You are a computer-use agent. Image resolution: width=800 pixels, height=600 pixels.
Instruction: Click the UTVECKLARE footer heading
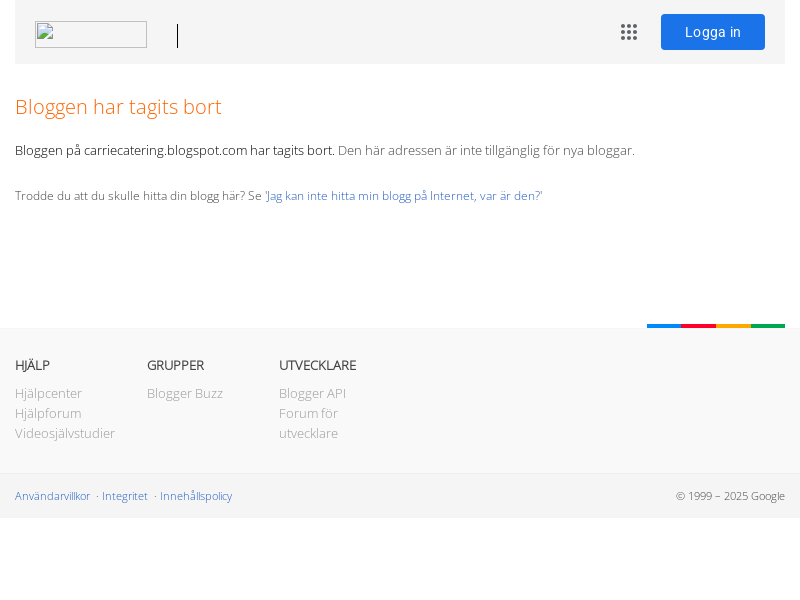tap(317, 365)
